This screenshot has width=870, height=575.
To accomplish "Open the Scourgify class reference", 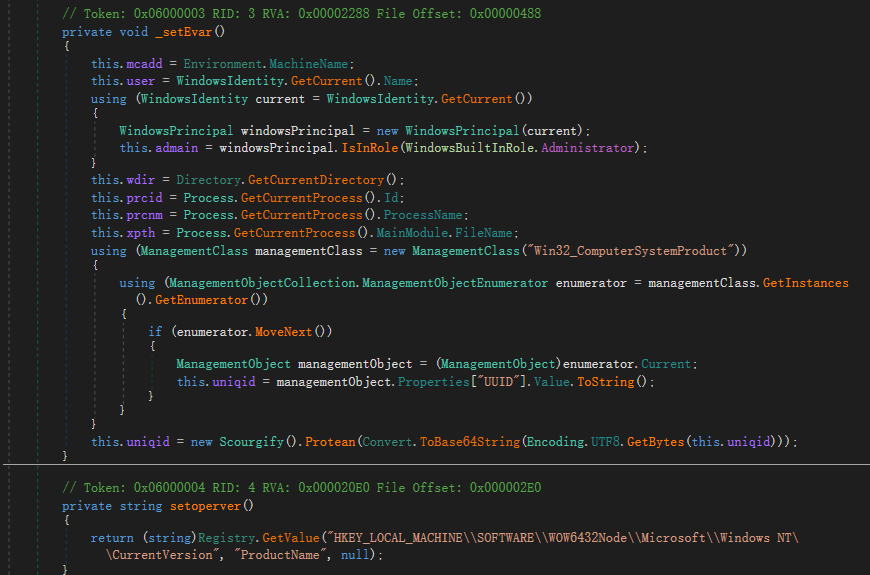I will (x=254, y=441).
